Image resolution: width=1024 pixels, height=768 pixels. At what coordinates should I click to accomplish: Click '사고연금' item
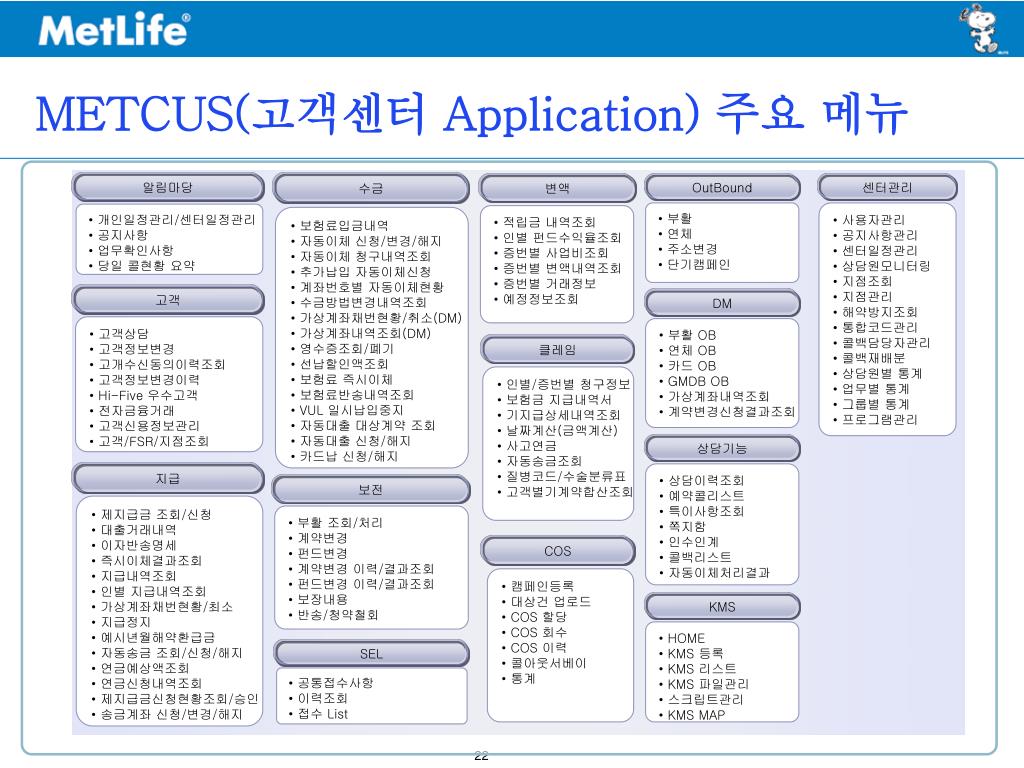pos(532,445)
